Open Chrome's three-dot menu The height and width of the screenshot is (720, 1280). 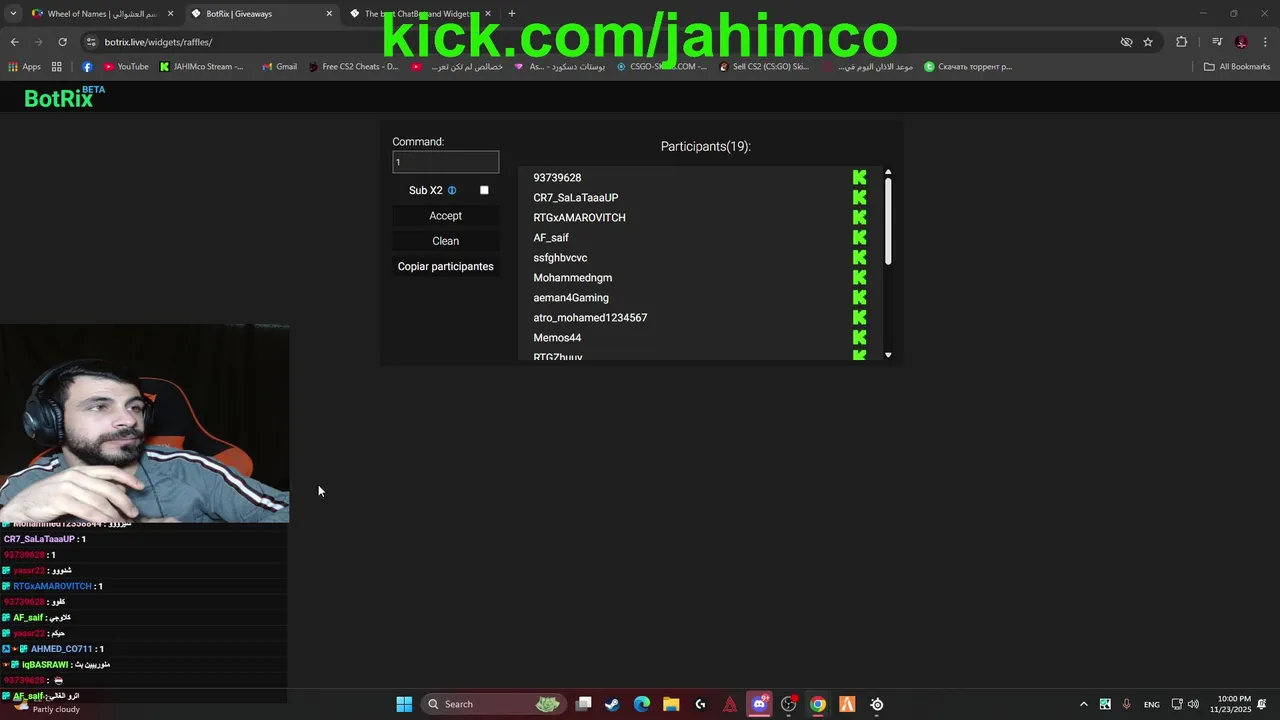coord(1266,42)
